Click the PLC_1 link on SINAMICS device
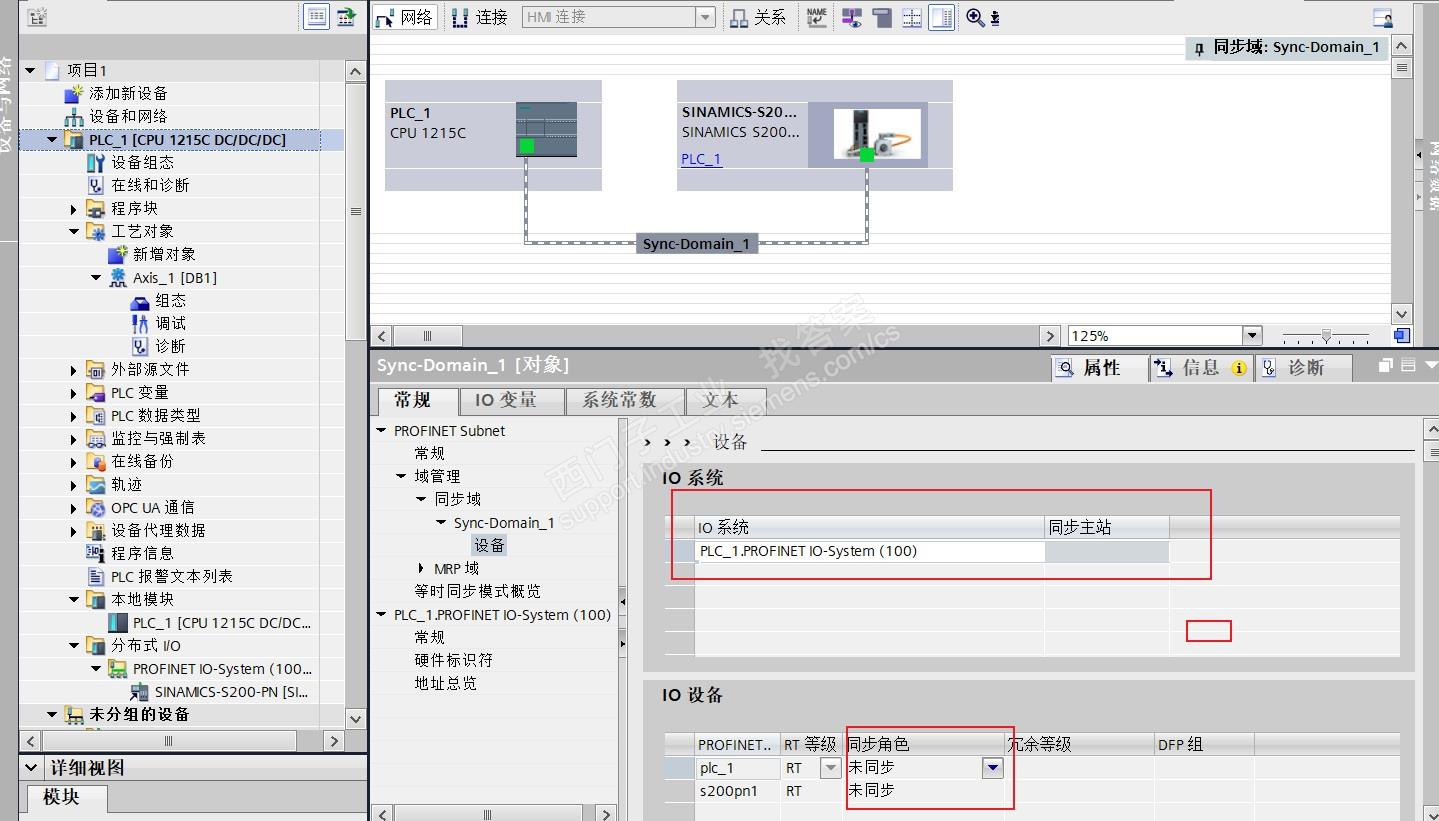The width and height of the screenshot is (1439, 821). point(701,159)
